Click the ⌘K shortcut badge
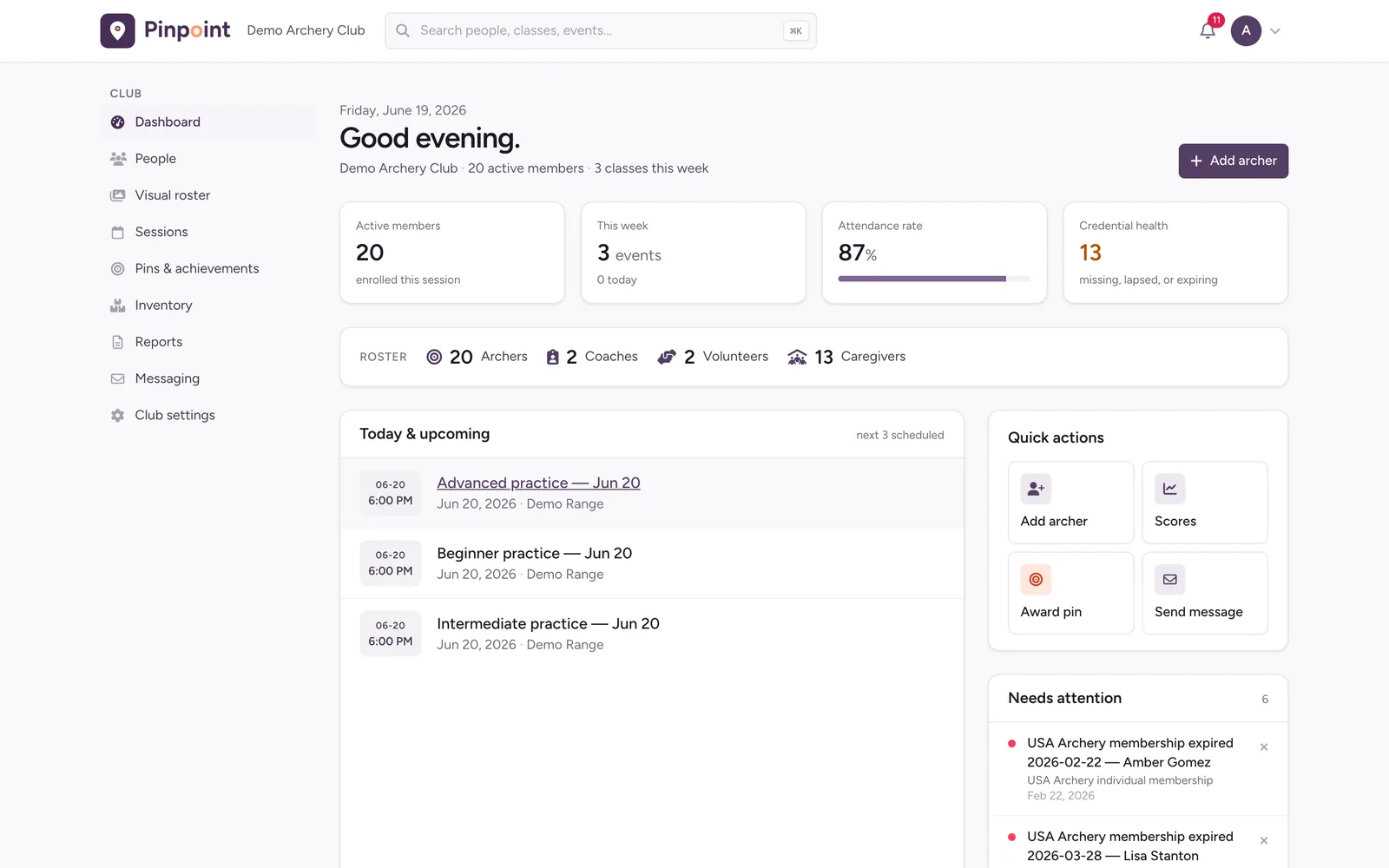The height and width of the screenshot is (868, 1389). pyautogui.click(x=795, y=30)
